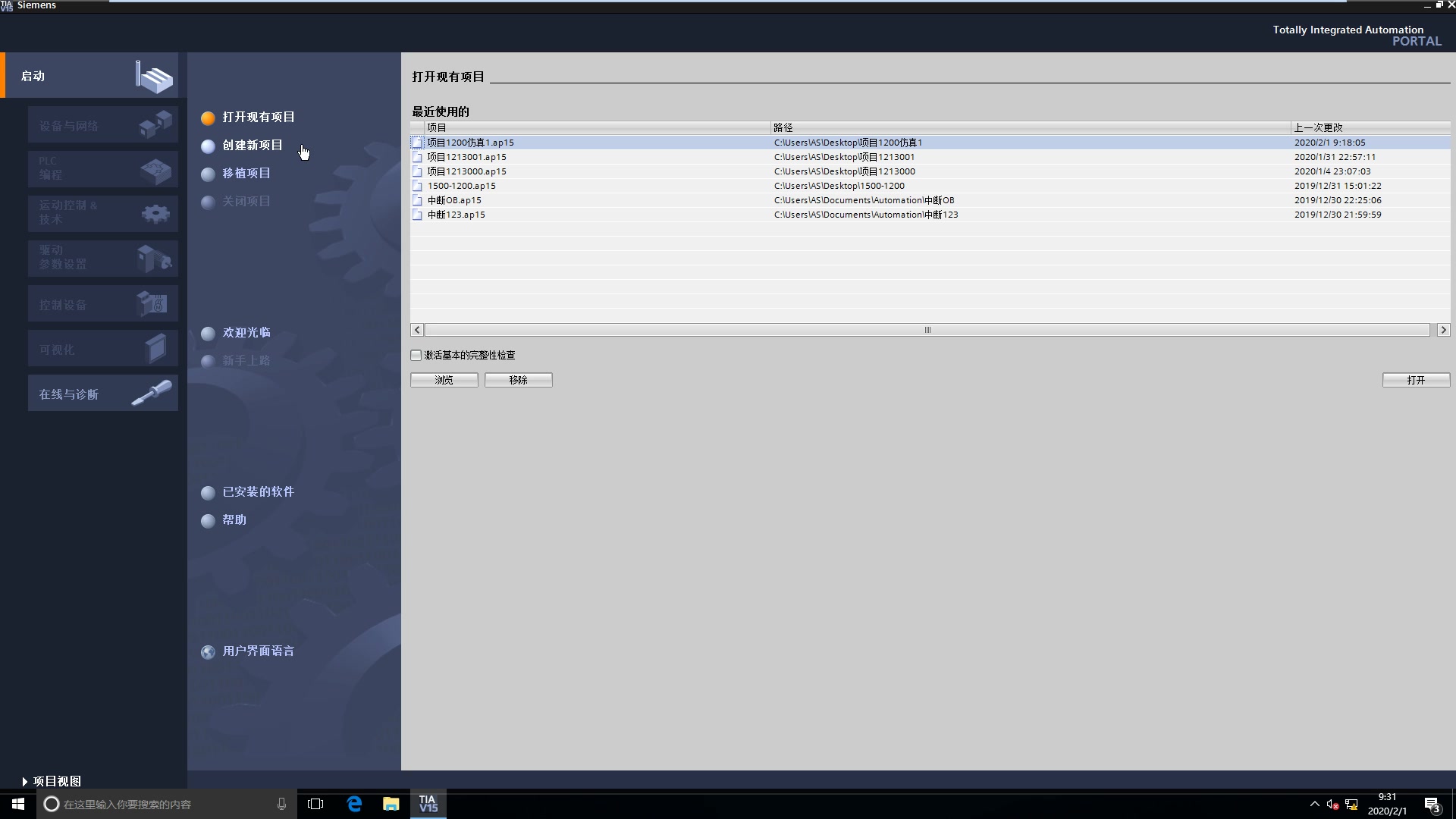Show hidden system tray icons
The image size is (1456, 819).
point(1314,804)
